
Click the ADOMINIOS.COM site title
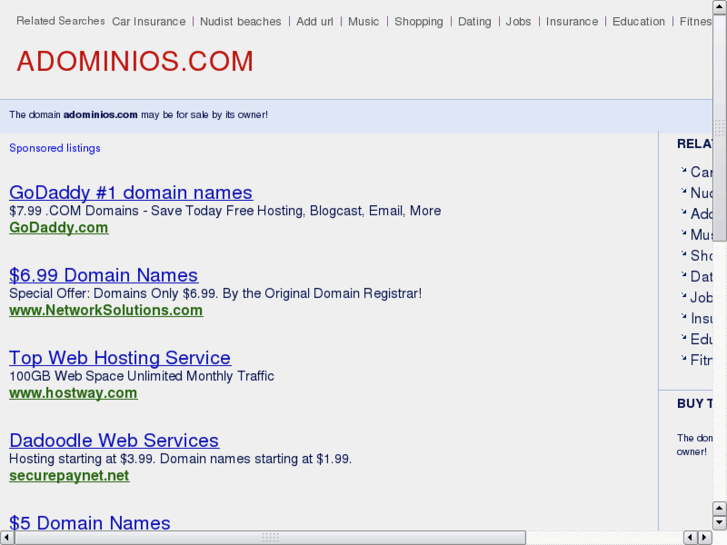[135, 61]
